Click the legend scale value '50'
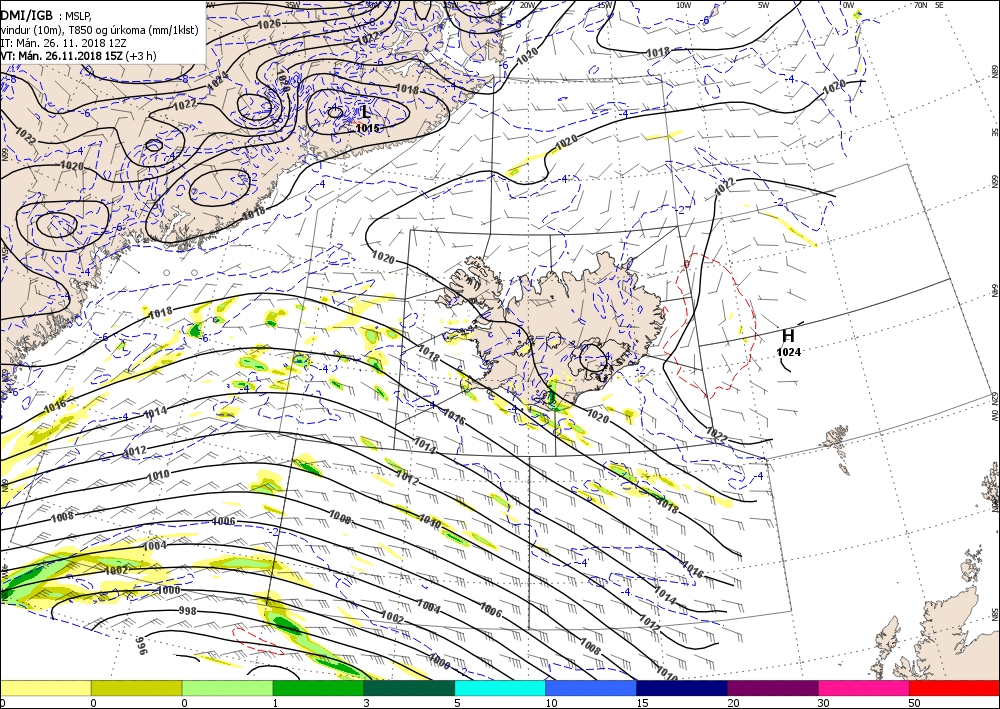The height and width of the screenshot is (709, 1000). [914, 703]
